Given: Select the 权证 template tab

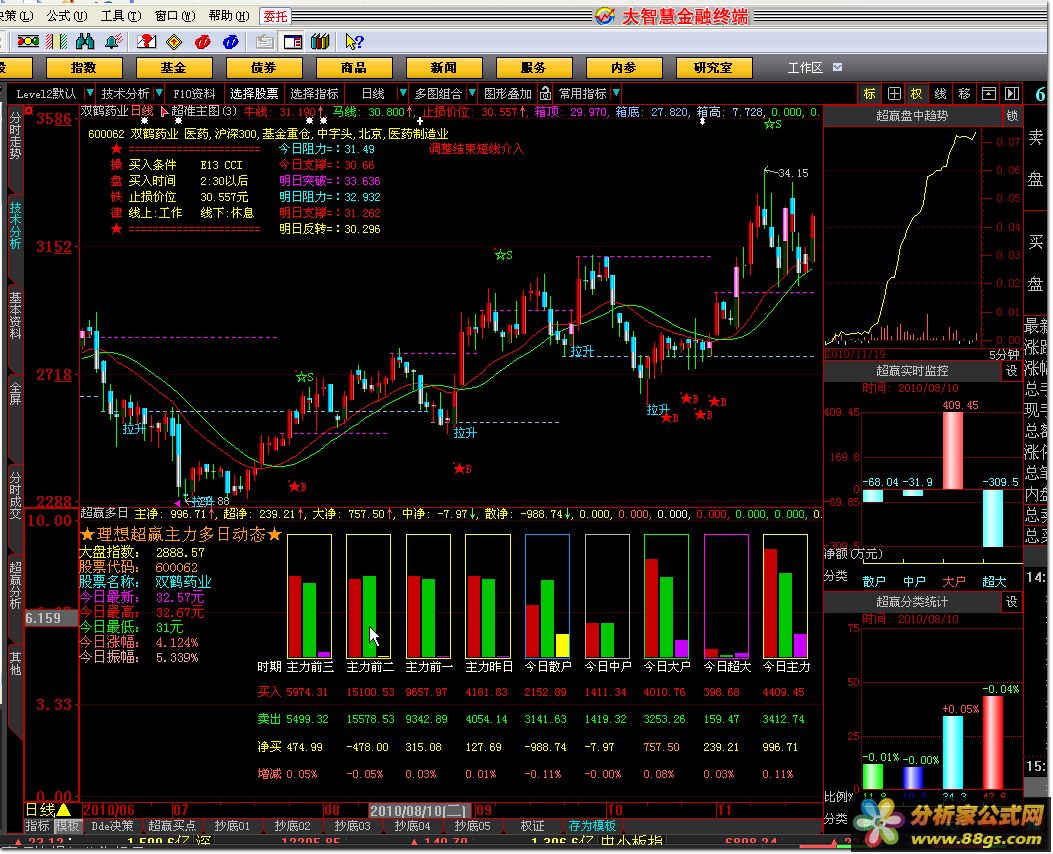Looking at the screenshot, I should pyautogui.click(x=533, y=826).
